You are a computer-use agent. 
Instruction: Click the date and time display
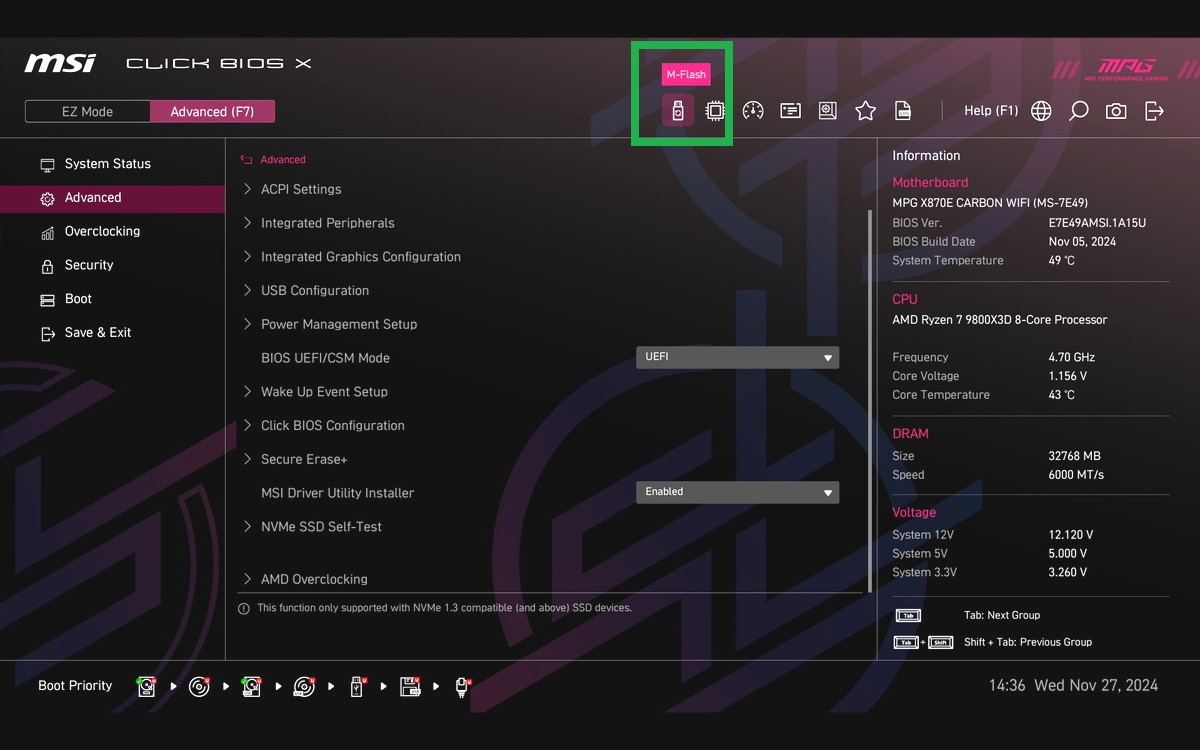1073,686
